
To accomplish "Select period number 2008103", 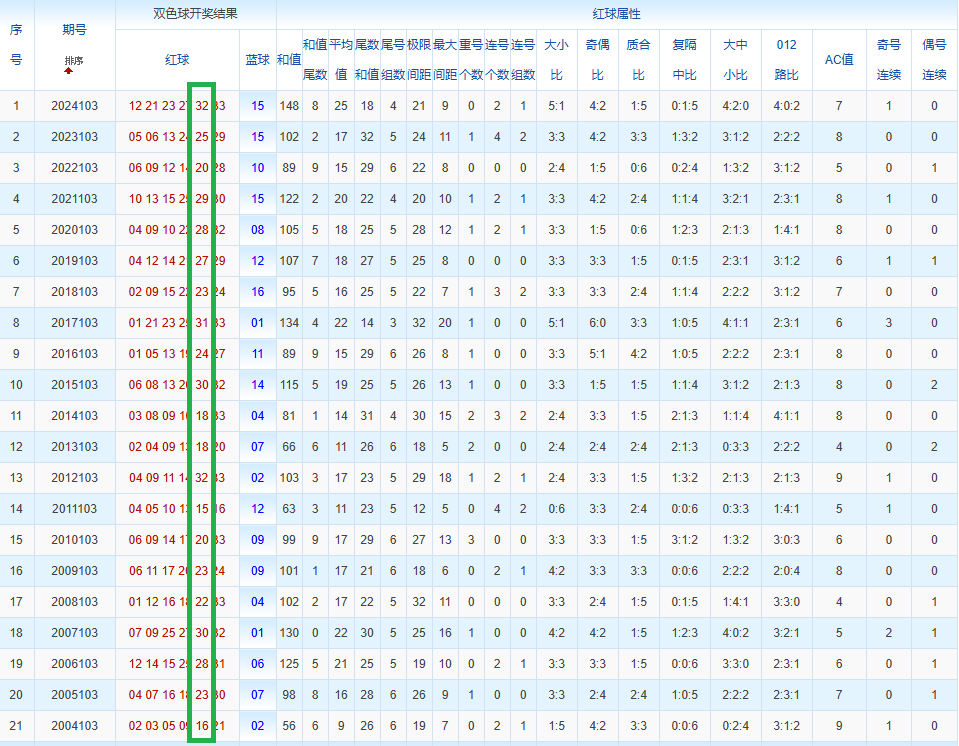I will coord(75,602).
